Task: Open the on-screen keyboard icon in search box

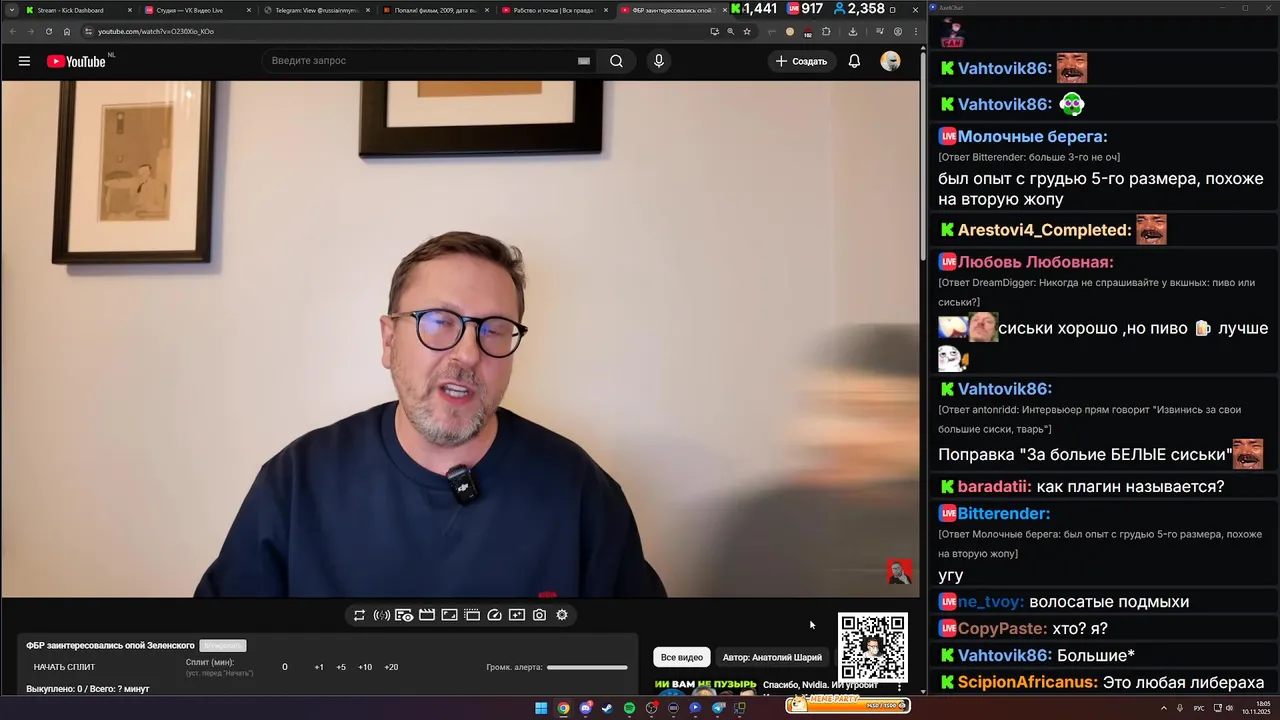Action: (584, 61)
